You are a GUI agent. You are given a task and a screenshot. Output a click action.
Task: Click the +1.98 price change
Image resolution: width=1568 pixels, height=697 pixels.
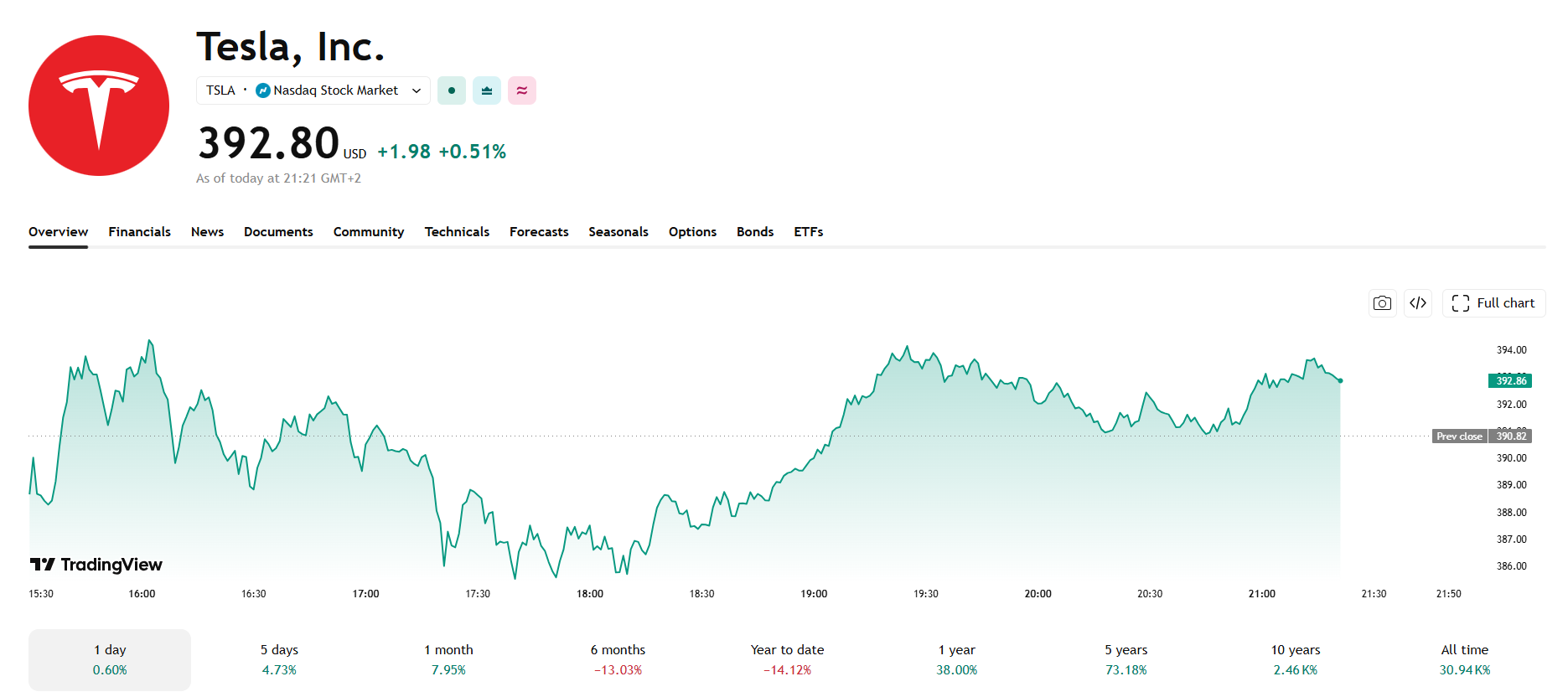pos(404,152)
